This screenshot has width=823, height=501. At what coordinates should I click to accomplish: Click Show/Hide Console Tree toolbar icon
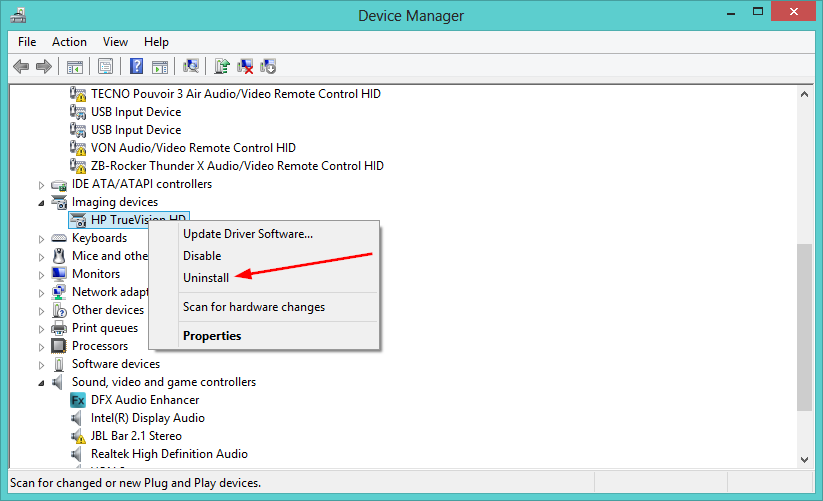75,67
